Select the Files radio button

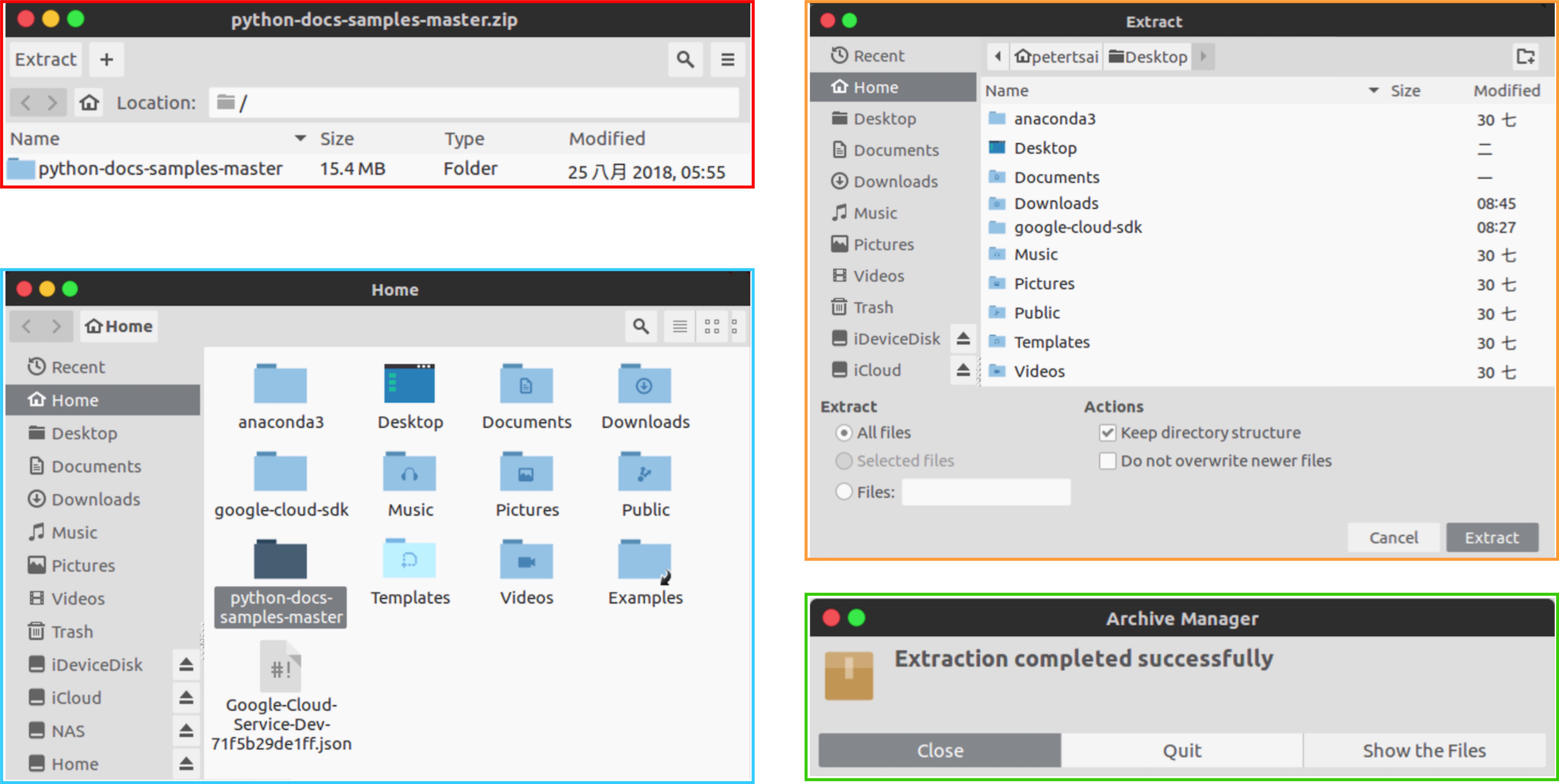click(x=844, y=492)
